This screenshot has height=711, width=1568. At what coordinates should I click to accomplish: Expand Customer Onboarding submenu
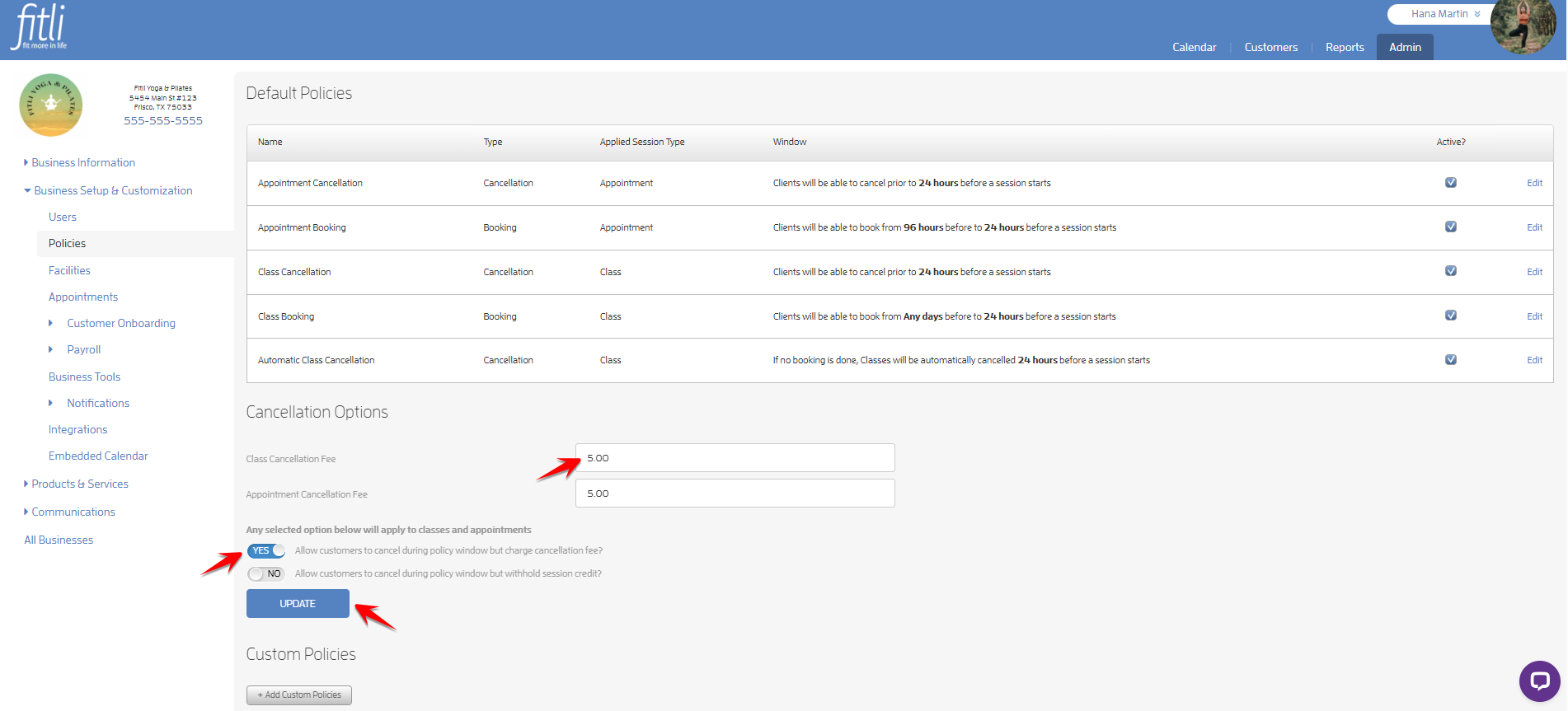point(112,323)
